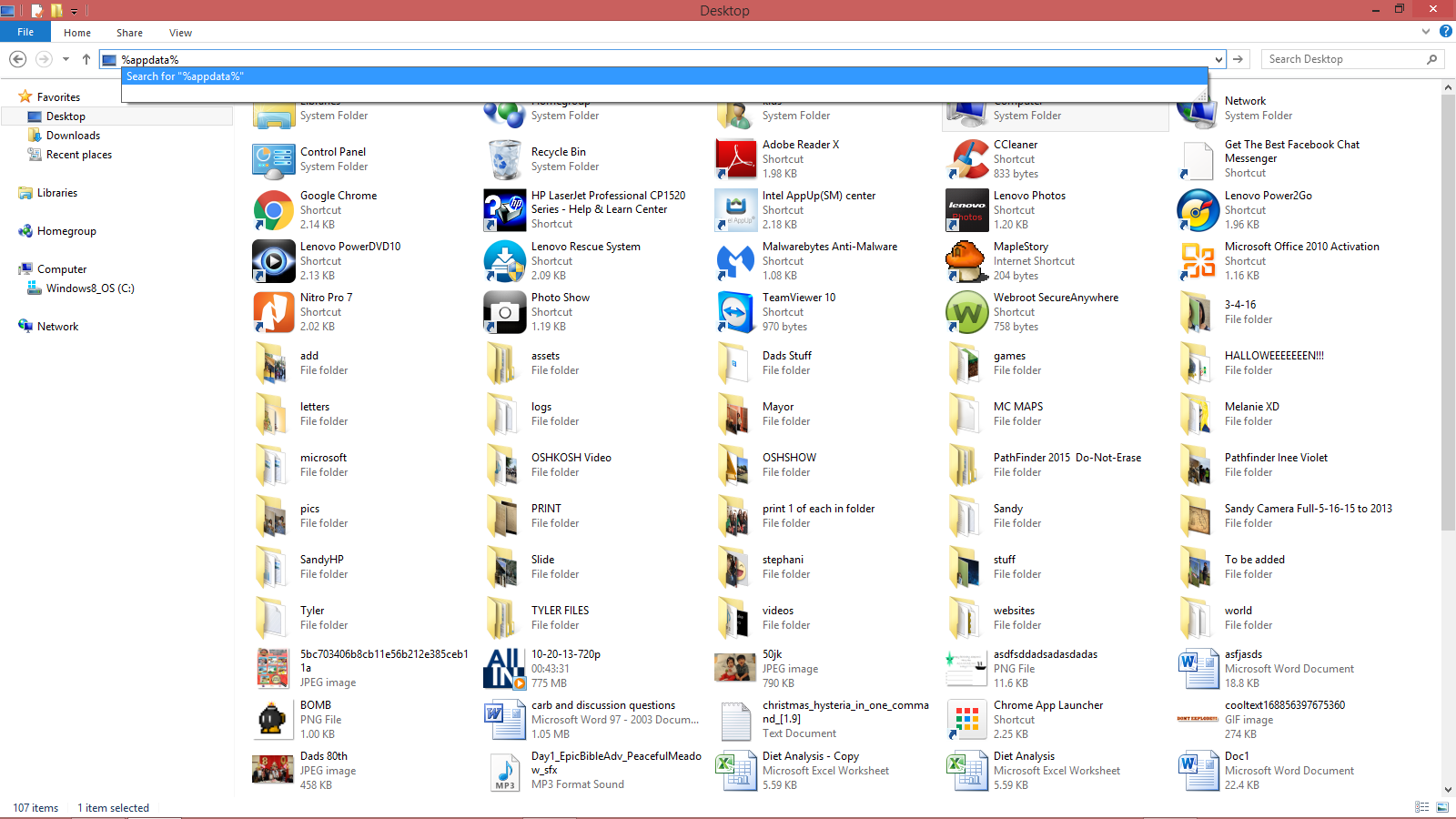
Task: Click scrollbar down arrow
Action: point(1448,790)
